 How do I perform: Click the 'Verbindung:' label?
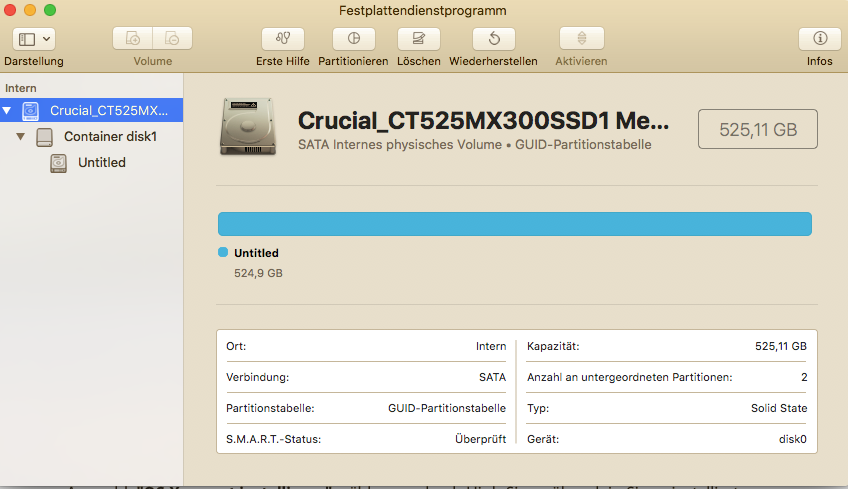pos(257,377)
